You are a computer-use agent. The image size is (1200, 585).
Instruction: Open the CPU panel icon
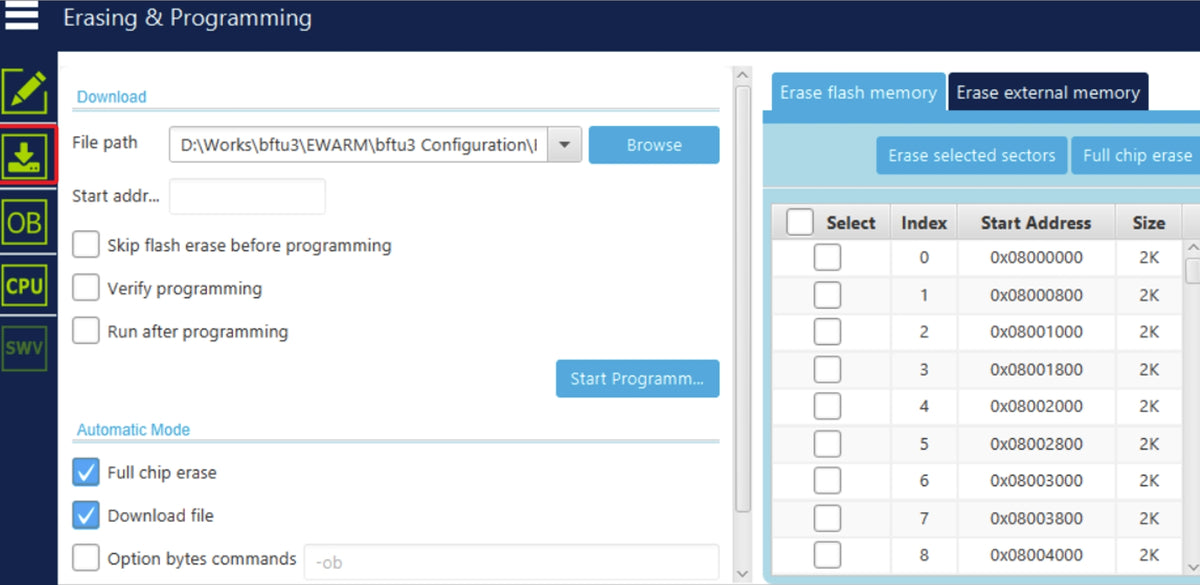24,286
